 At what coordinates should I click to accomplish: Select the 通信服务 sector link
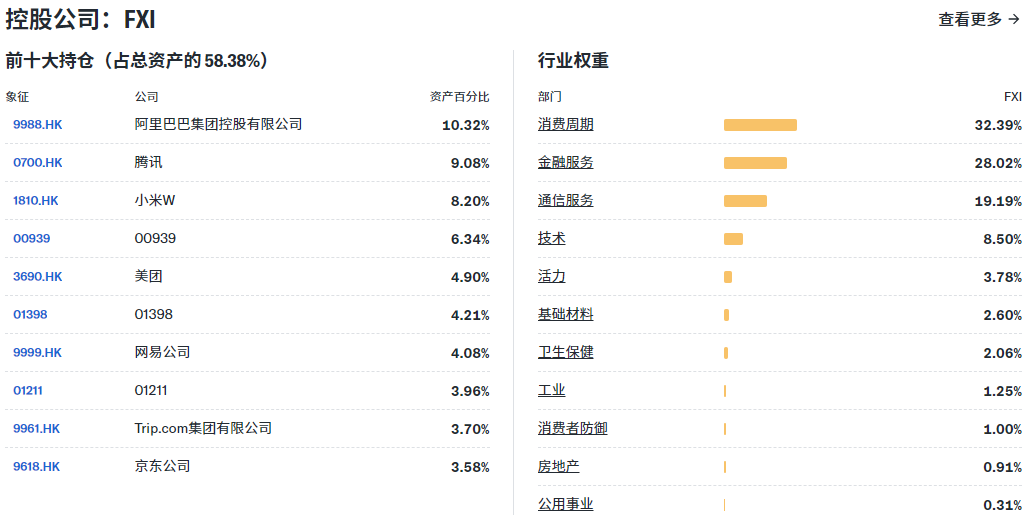(x=565, y=201)
